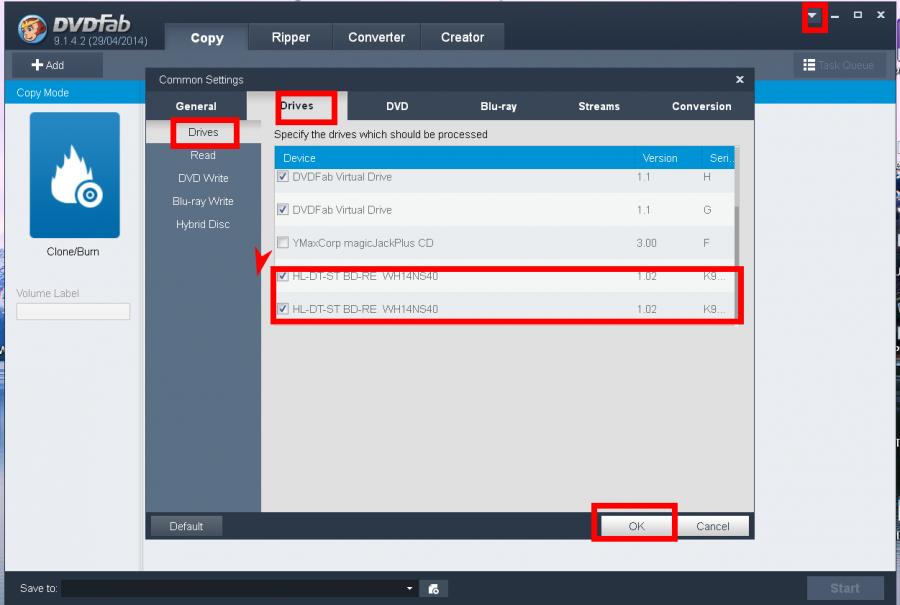This screenshot has height=605, width=900.
Task: Open the Conversion settings tab
Action: click(701, 106)
